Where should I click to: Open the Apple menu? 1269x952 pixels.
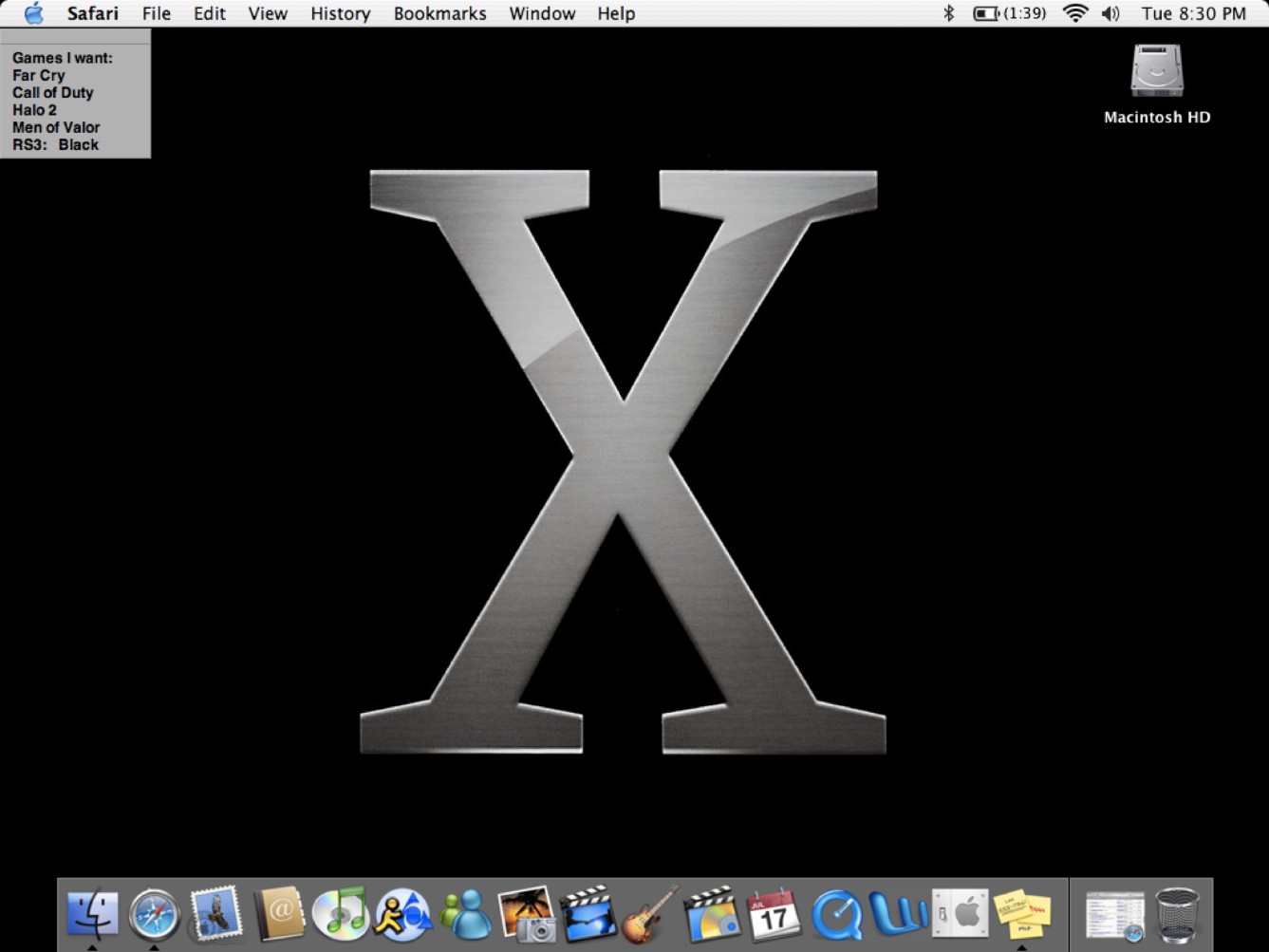click(x=33, y=13)
